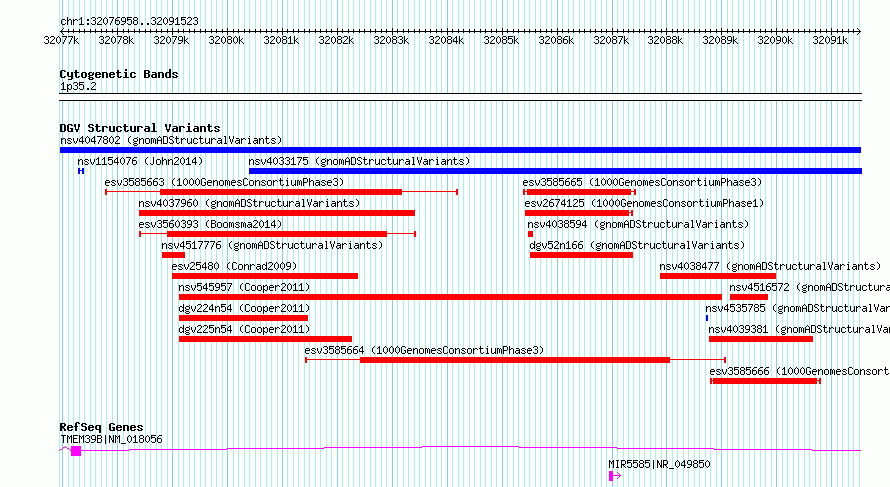Viewport: 890px width, 487px height.
Task: Open the TMEM39B|NM_018056 gene label
Action: [111, 439]
